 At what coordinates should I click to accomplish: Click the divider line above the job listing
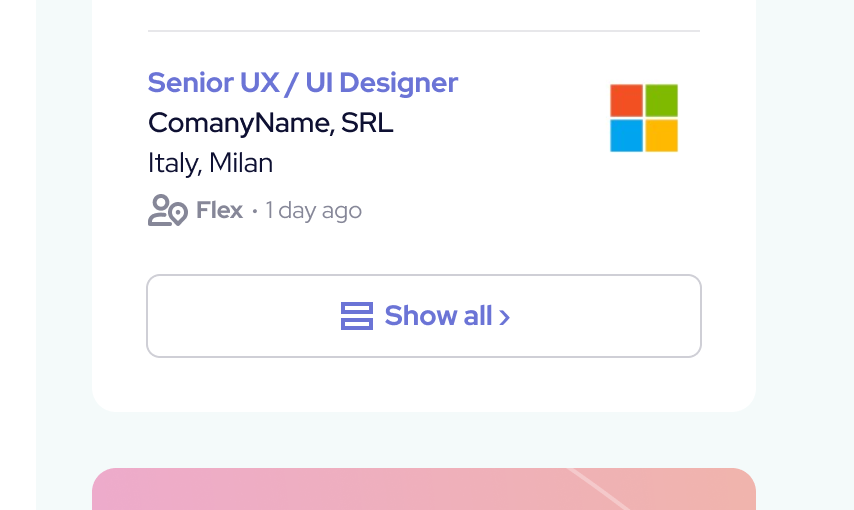[424, 31]
